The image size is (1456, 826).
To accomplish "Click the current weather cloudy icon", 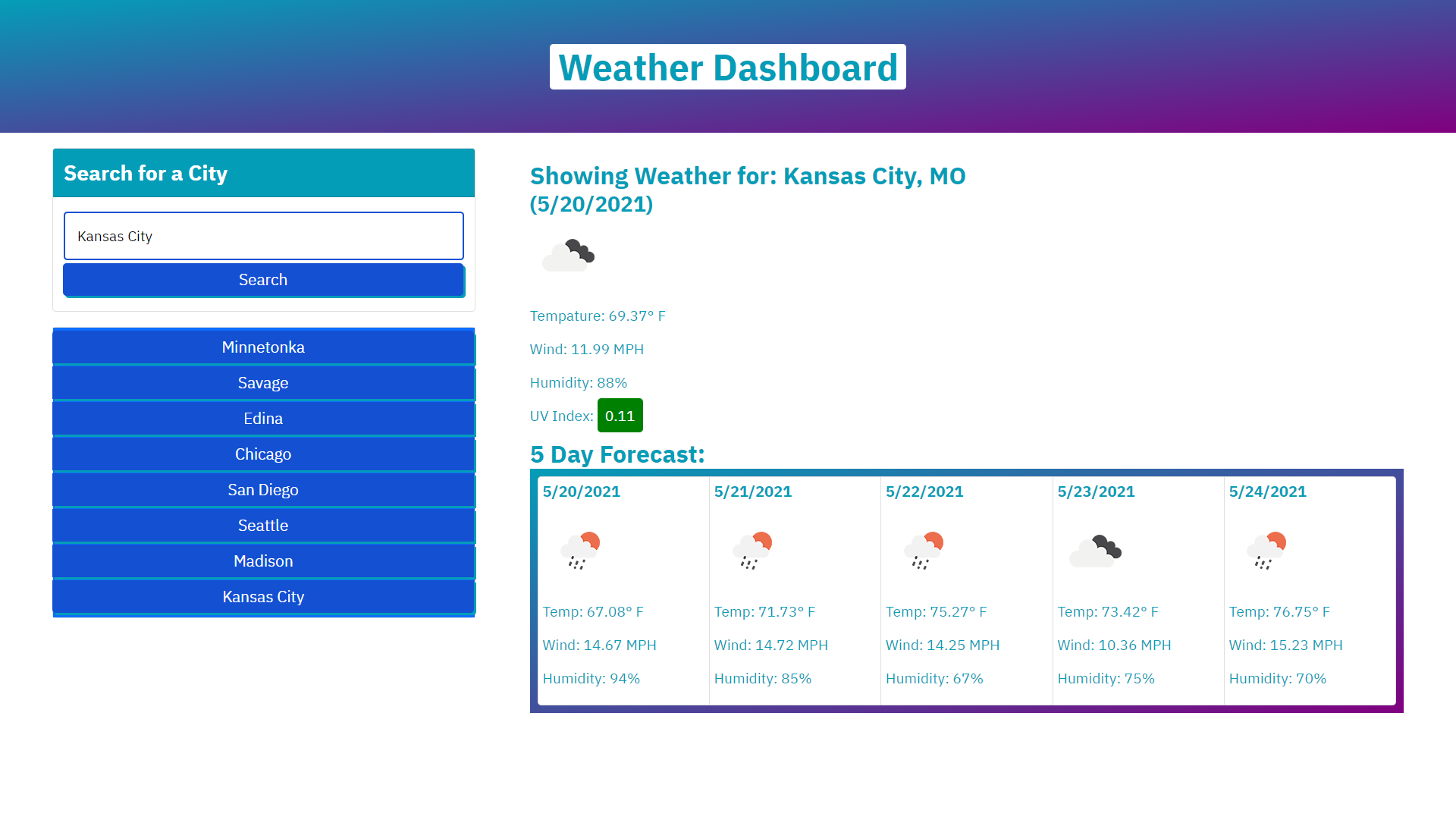I will (x=568, y=255).
